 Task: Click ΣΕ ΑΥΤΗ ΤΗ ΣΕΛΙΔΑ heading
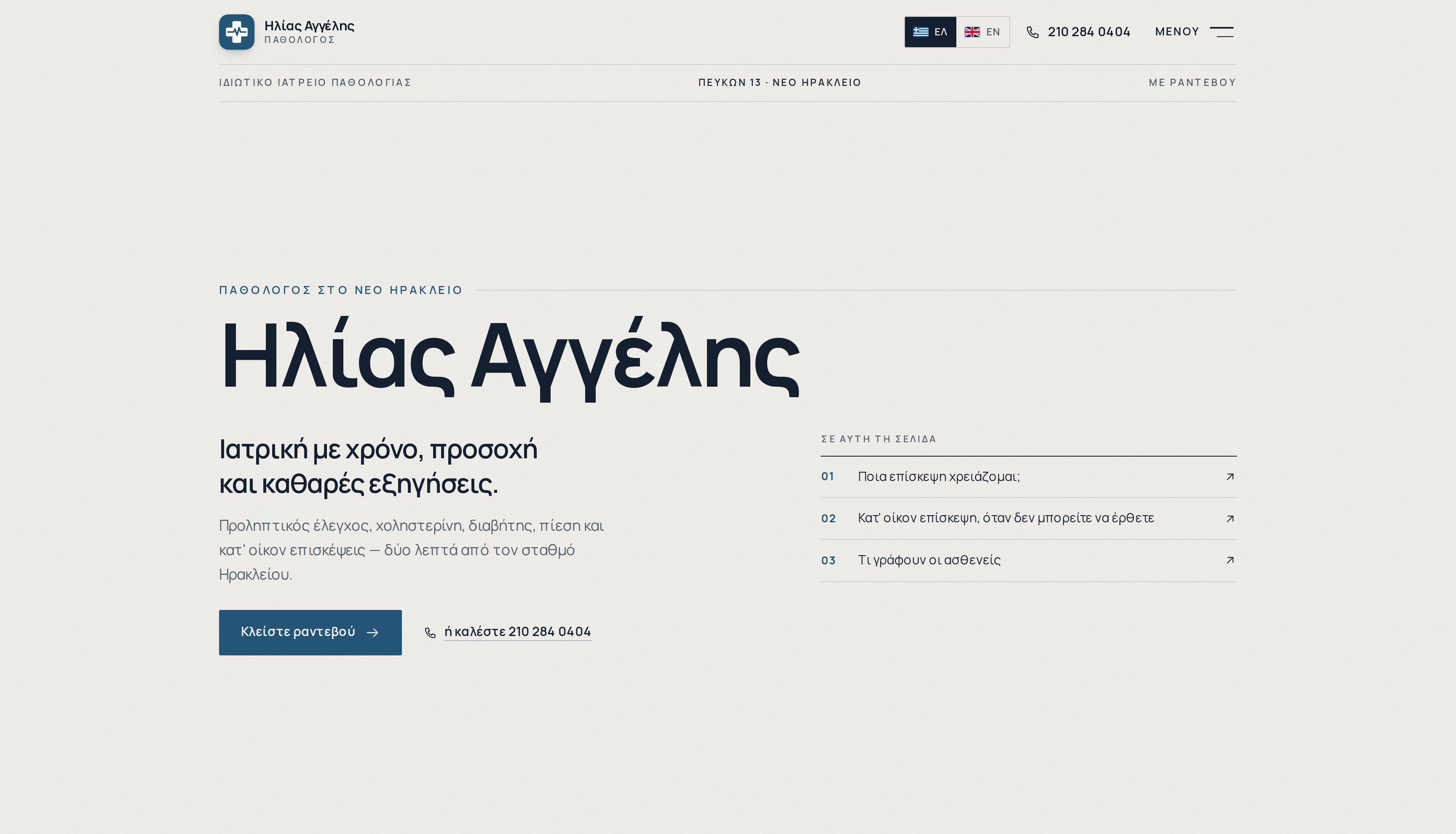point(879,439)
